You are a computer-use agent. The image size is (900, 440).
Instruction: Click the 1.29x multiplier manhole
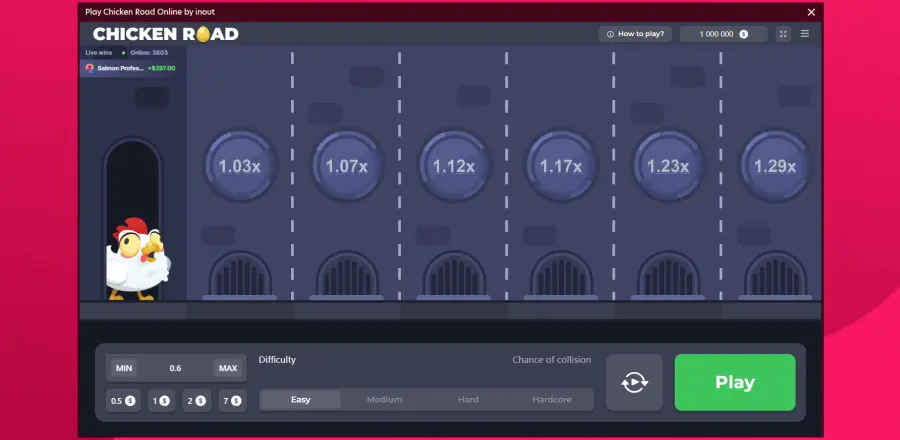coord(775,166)
